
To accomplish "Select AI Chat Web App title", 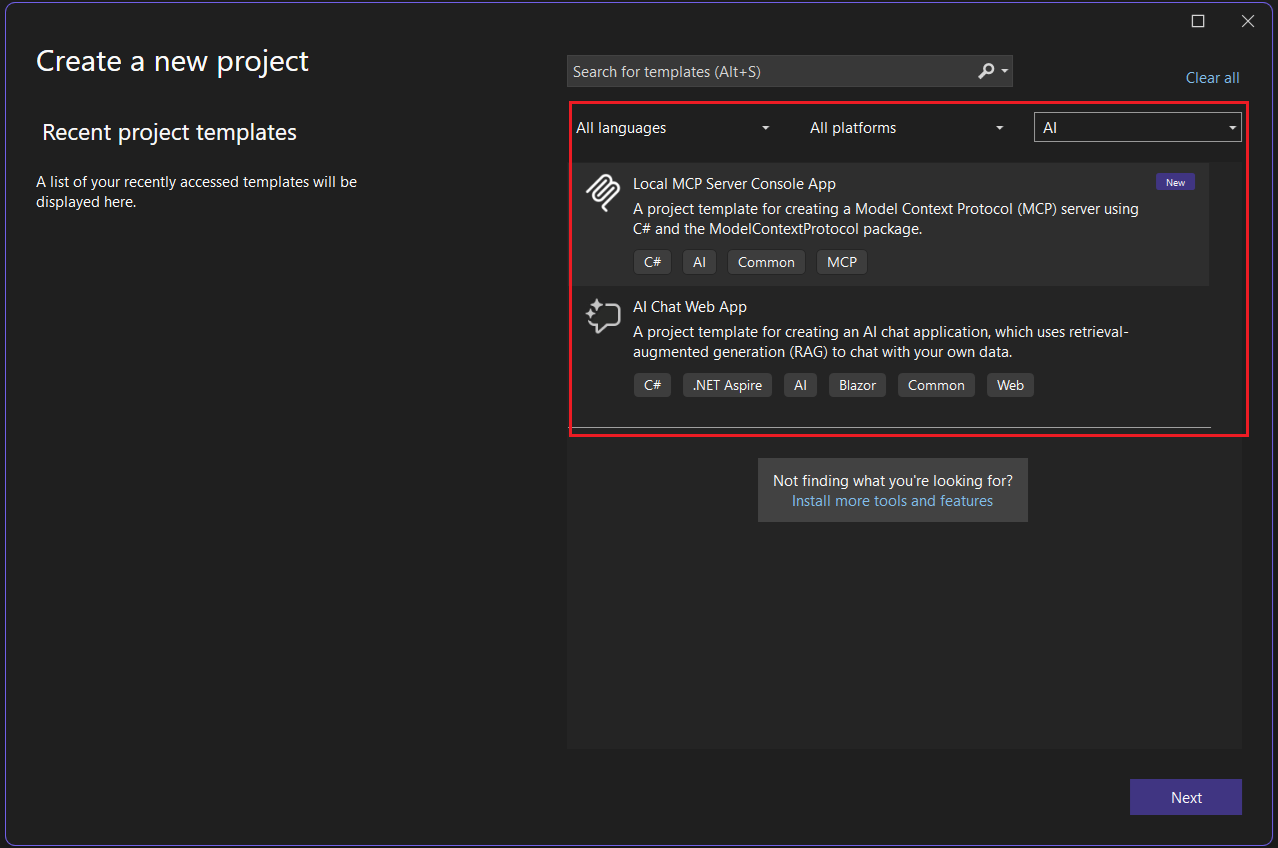I will tap(690, 307).
